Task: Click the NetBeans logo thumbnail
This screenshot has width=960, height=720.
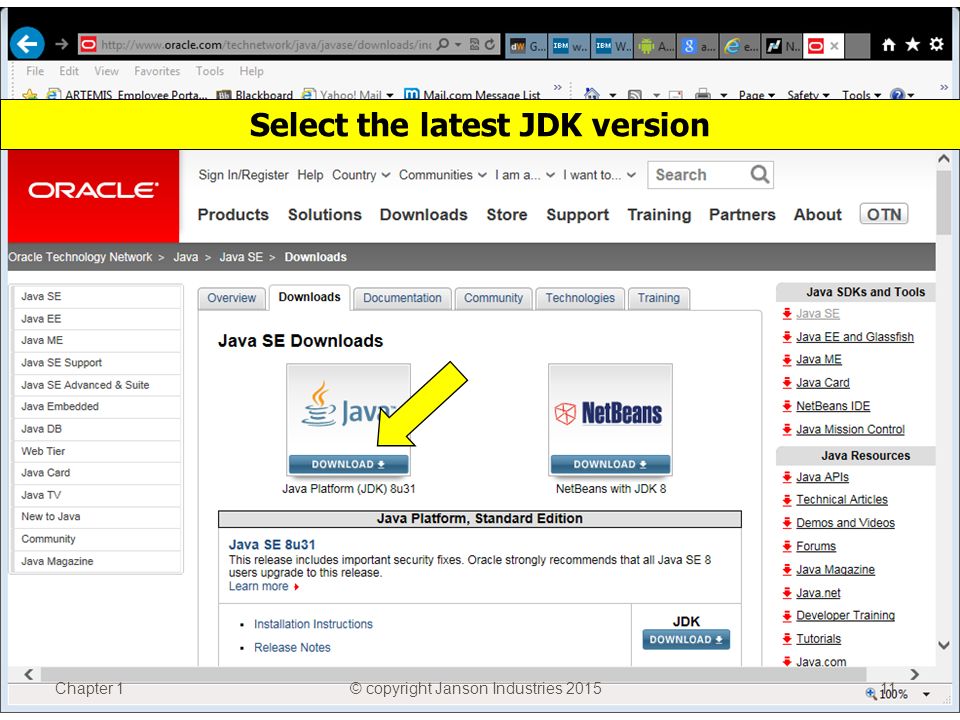Action: click(610, 413)
